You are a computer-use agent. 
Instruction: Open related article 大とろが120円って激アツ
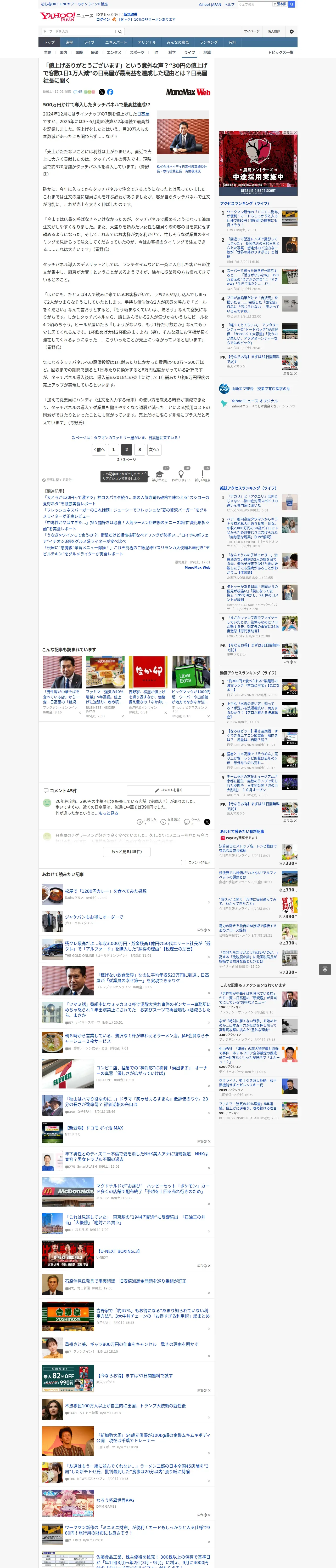(x=126, y=500)
